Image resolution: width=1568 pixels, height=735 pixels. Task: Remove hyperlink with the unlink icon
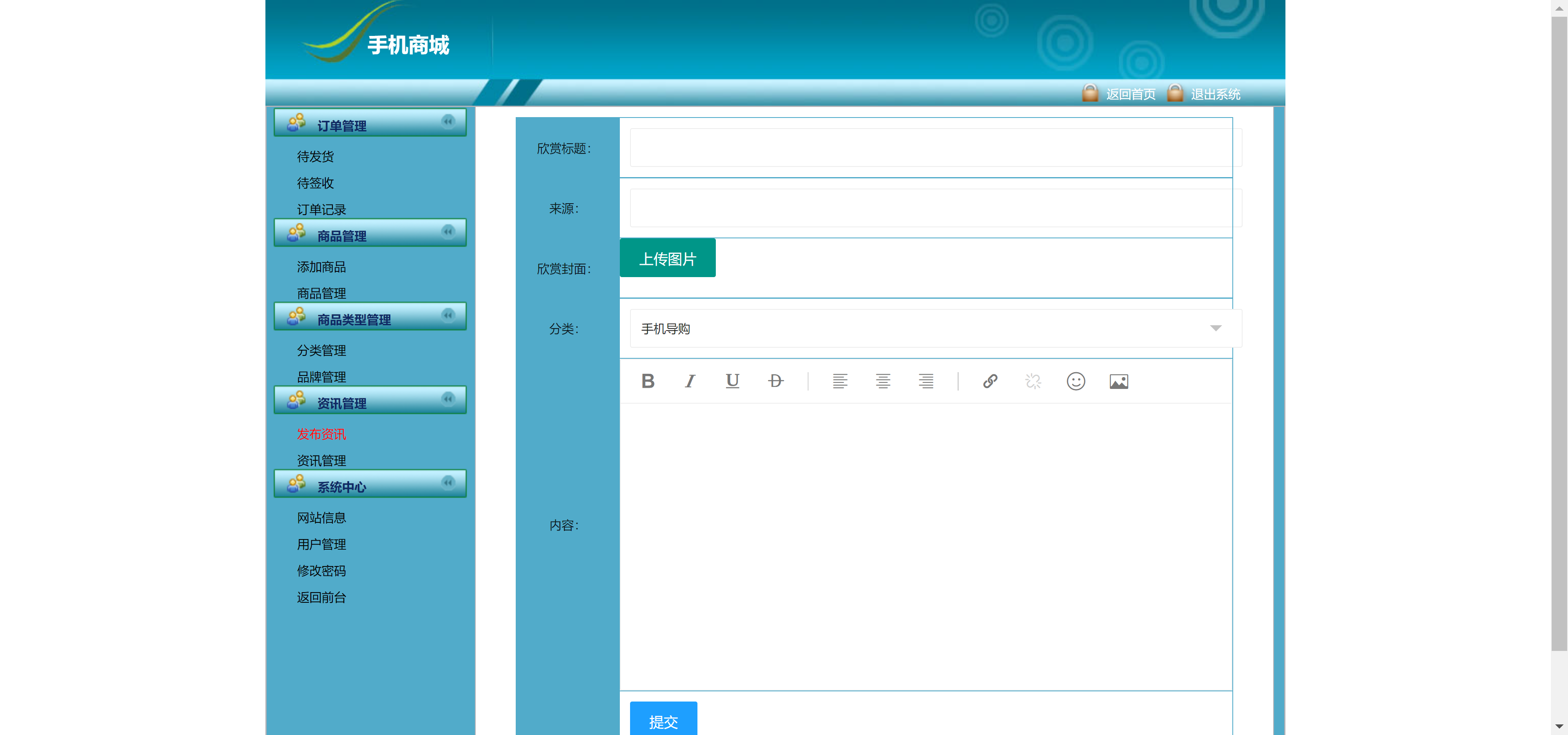coord(1033,381)
